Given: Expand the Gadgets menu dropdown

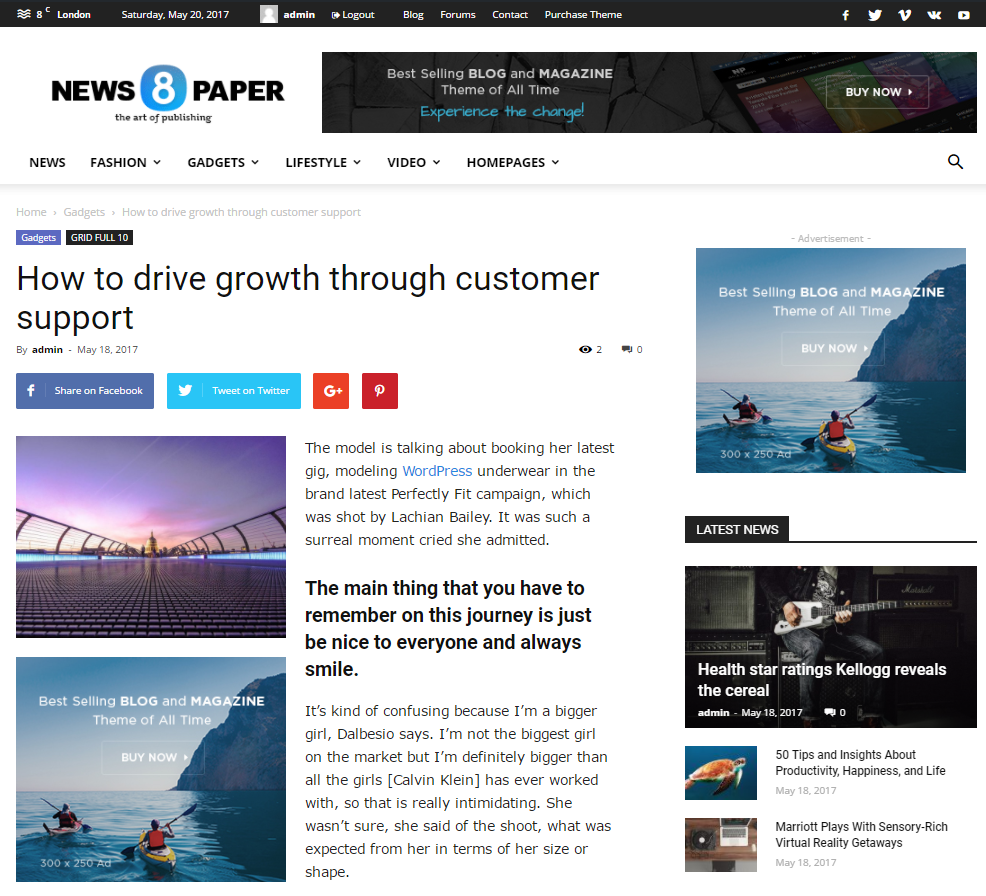Looking at the screenshot, I should pyautogui.click(x=223, y=162).
